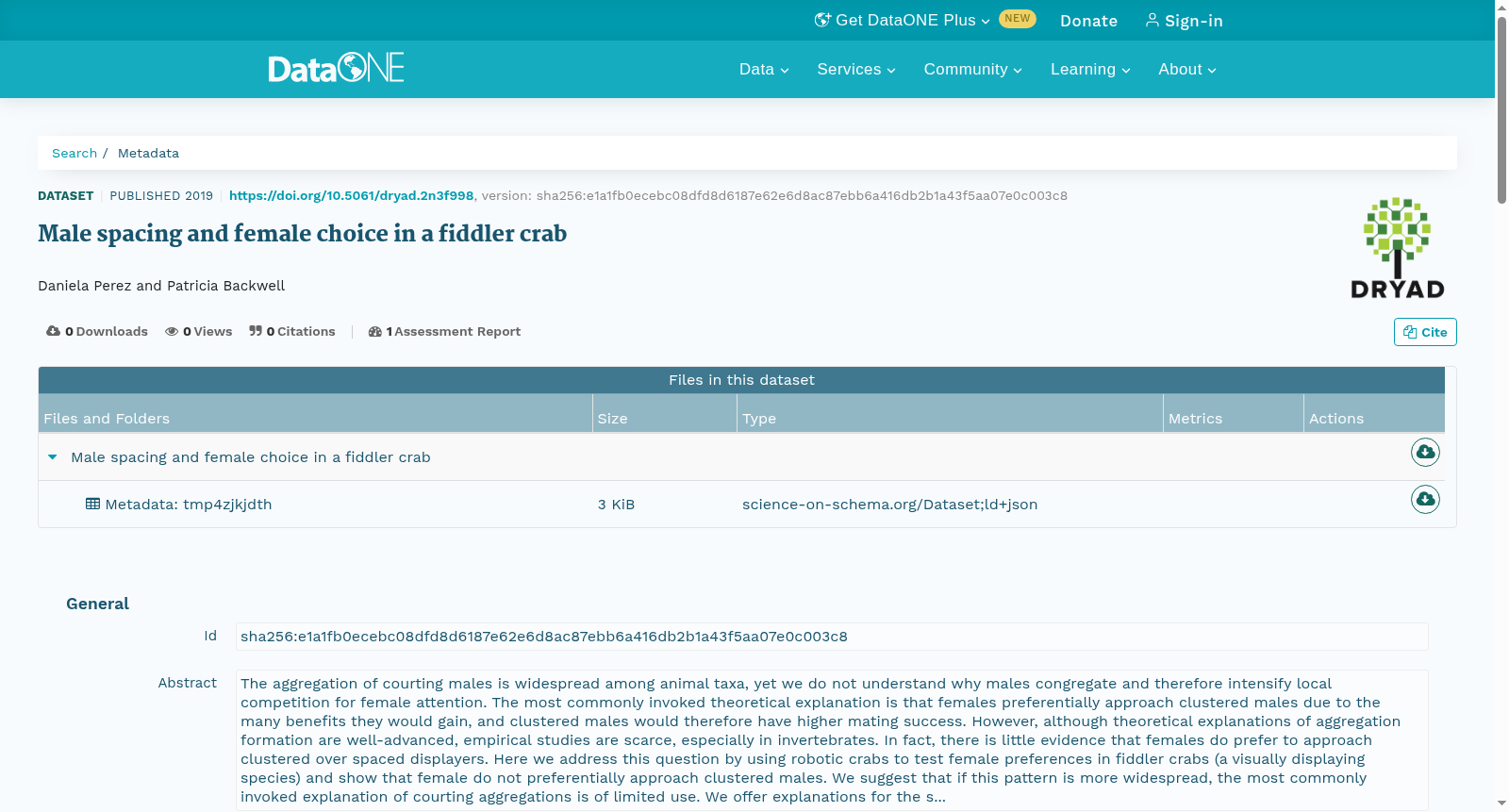Click the downloads cloud icon in metrics
Image resolution: width=1509 pixels, height=812 pixels.
(x=53, y=331)
